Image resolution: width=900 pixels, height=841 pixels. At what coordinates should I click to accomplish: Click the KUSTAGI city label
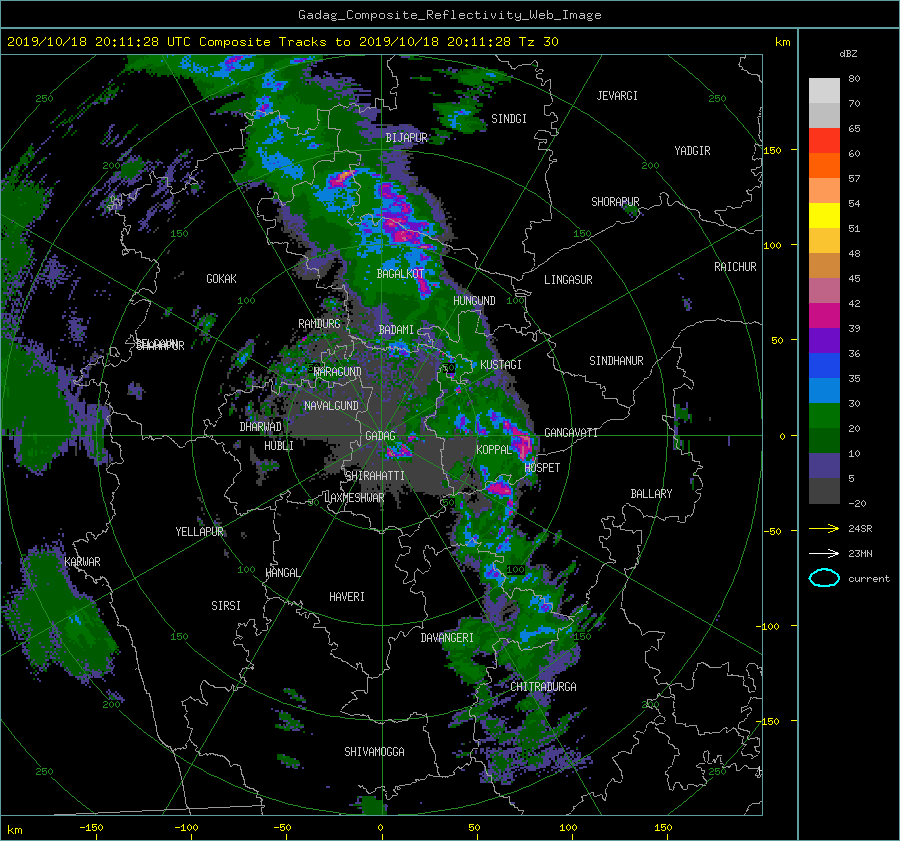coord(501,365)
